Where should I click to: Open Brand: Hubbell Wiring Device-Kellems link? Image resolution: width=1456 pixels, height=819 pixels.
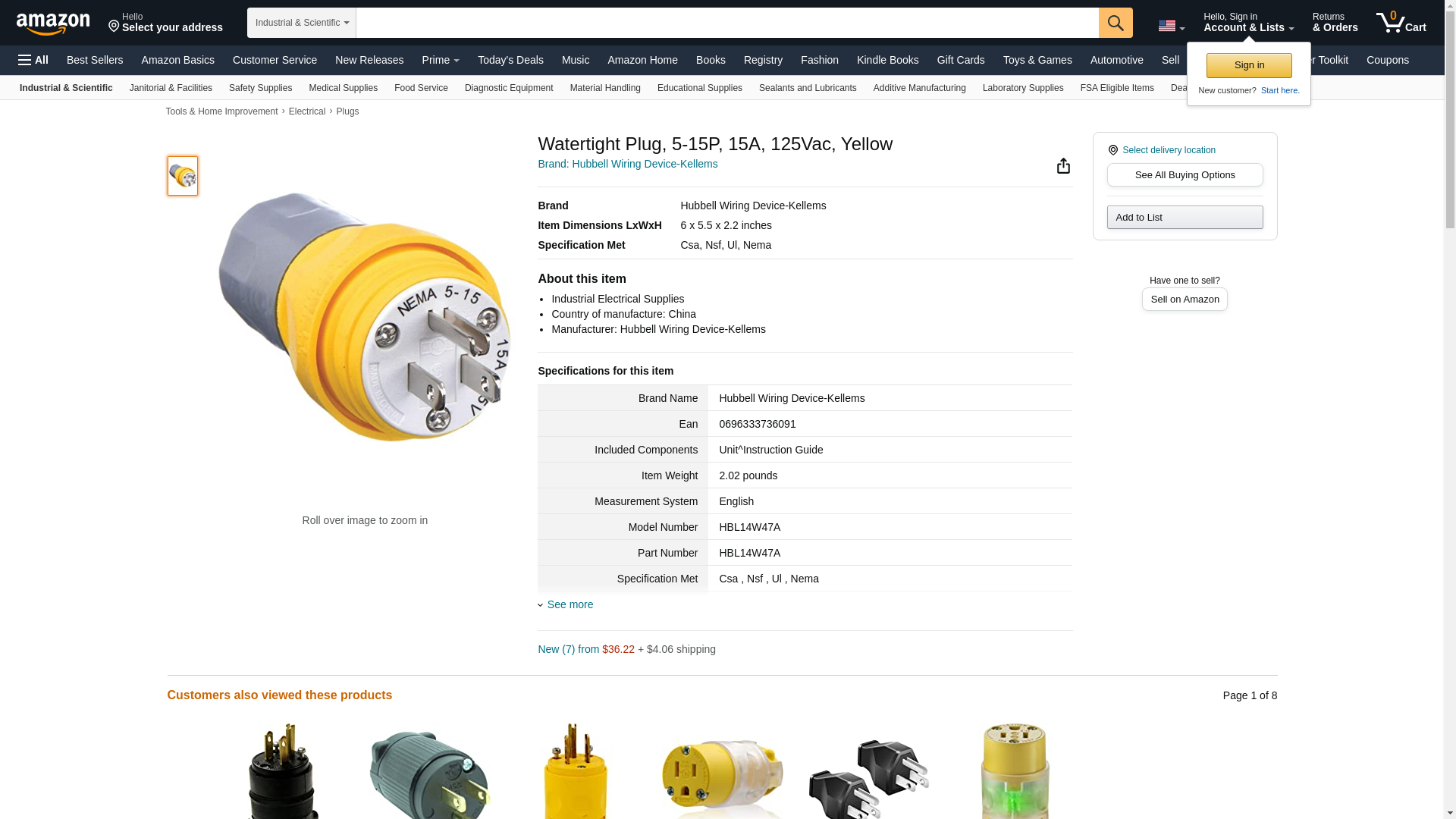(627, 164)
